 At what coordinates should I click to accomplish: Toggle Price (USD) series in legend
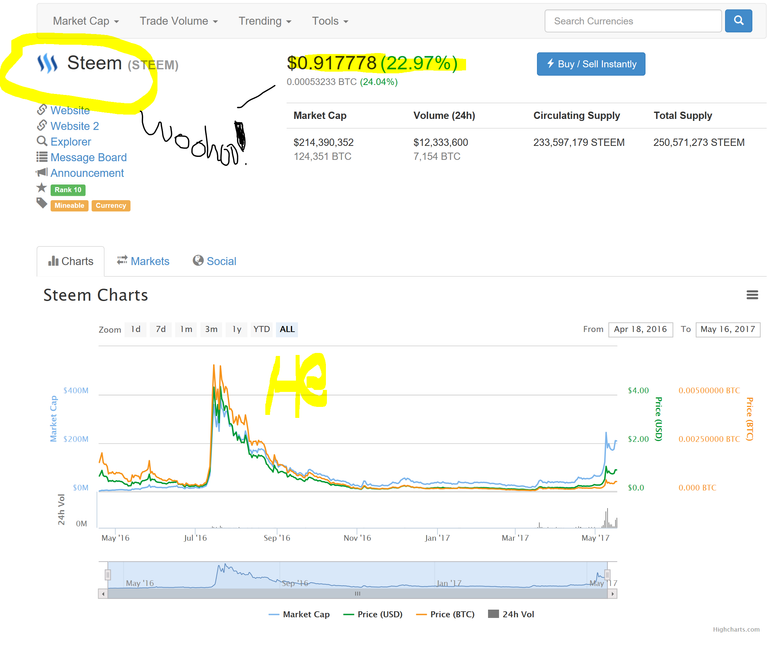[x=373, y=614]
